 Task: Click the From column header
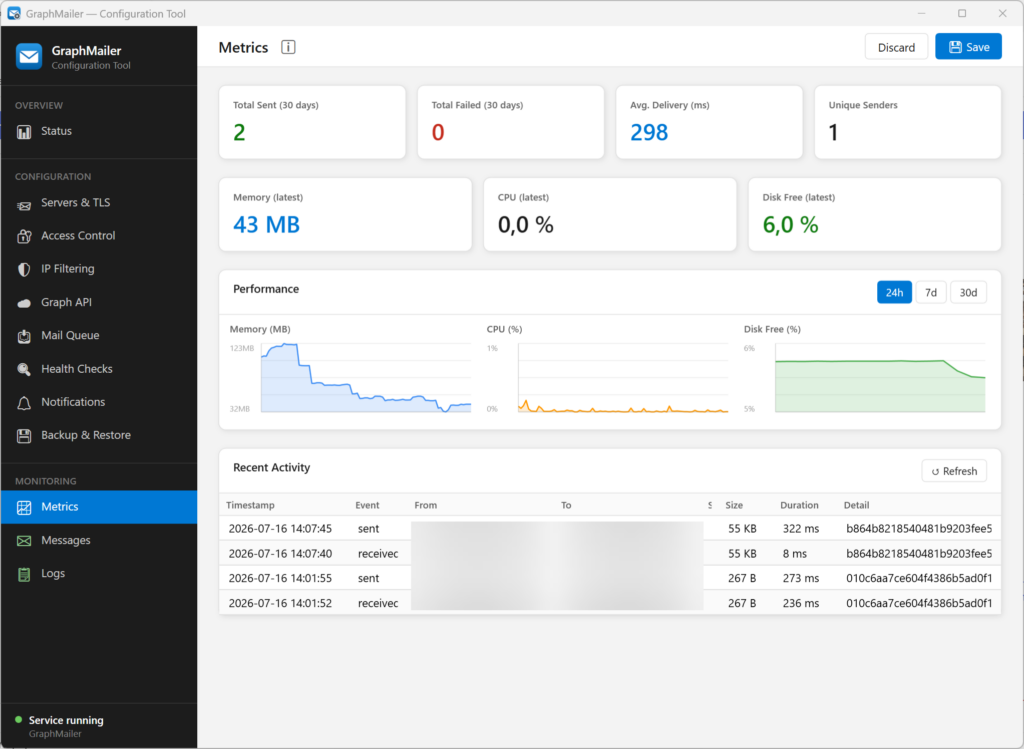[x=426, y=505]
